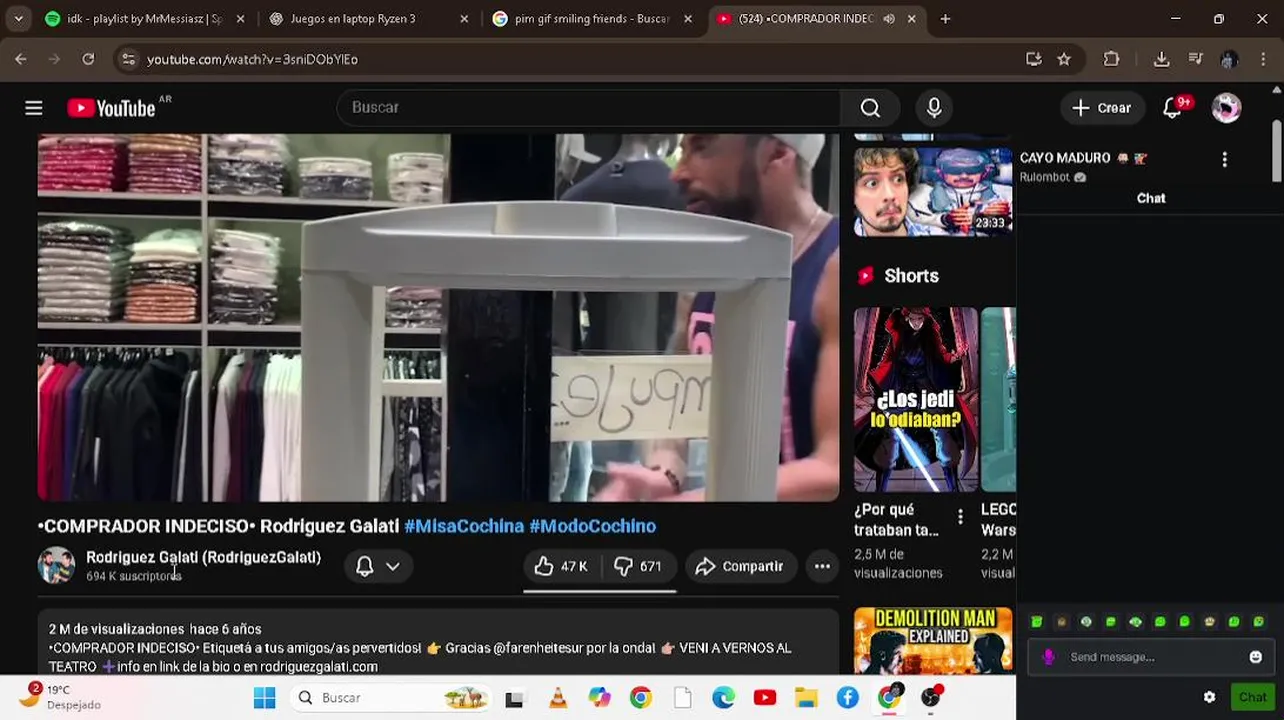The height and width of the screenshot is (720, 1284).
Task: Open the Chrome profile avatar
Action: [x=1229, y=59]
